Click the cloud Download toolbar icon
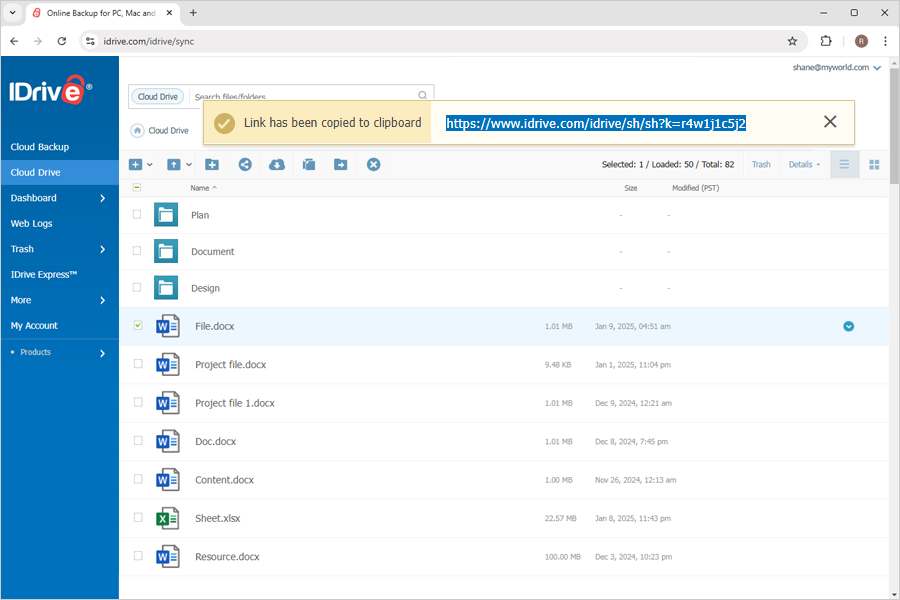The image size is (900, 600). click(277, 165)
